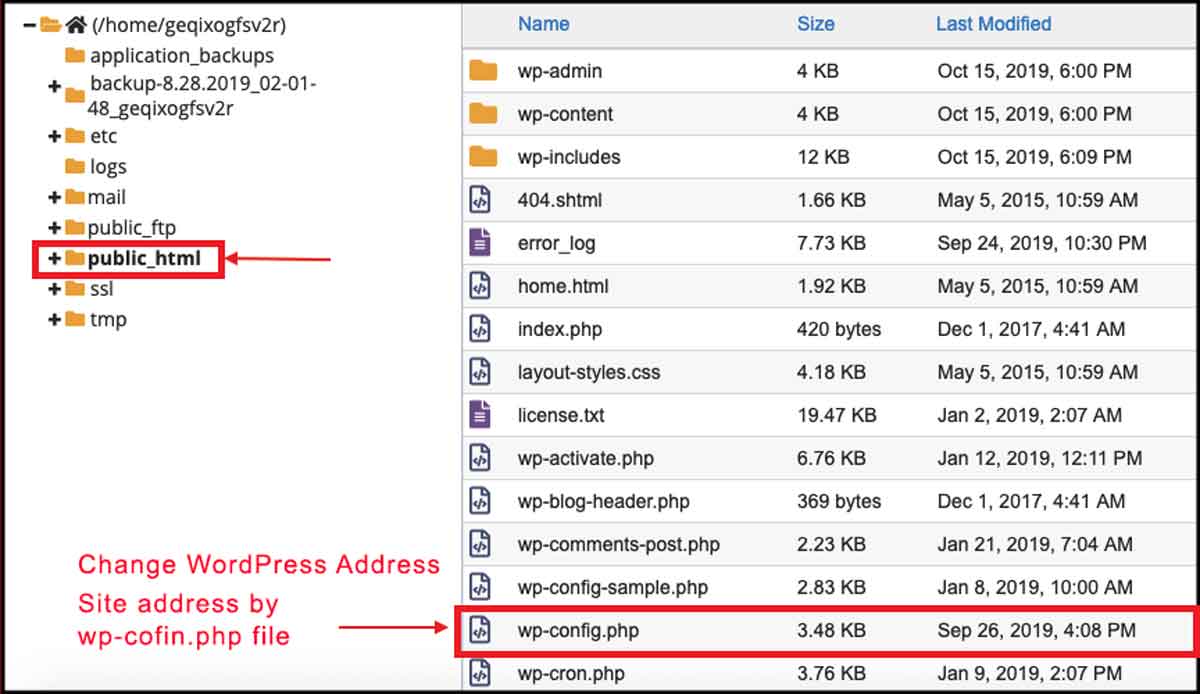This screenshot has width=1200, height=694.
Task: Select the wp-comments-post.php file name
Action: coord(619,544)
